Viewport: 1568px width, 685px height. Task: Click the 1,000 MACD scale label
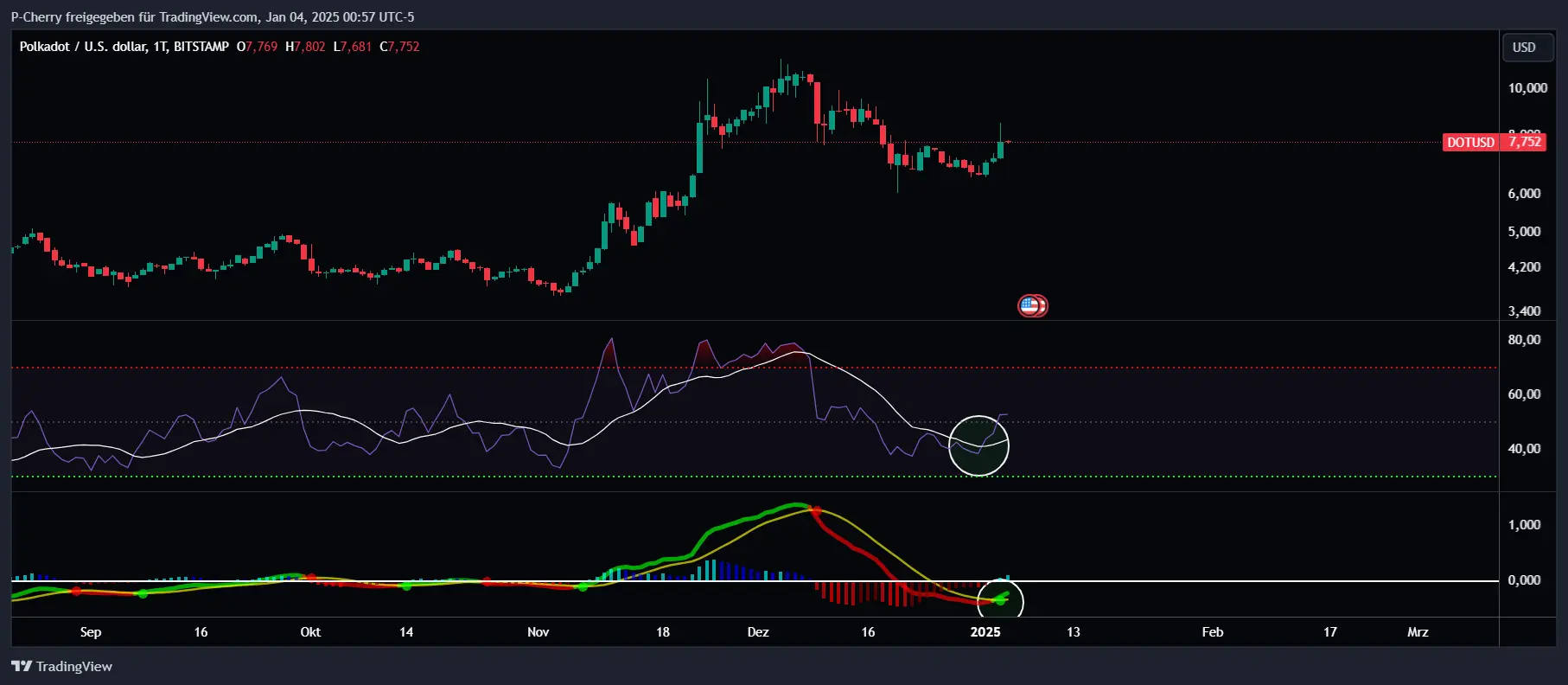[x=1524, y=525]
